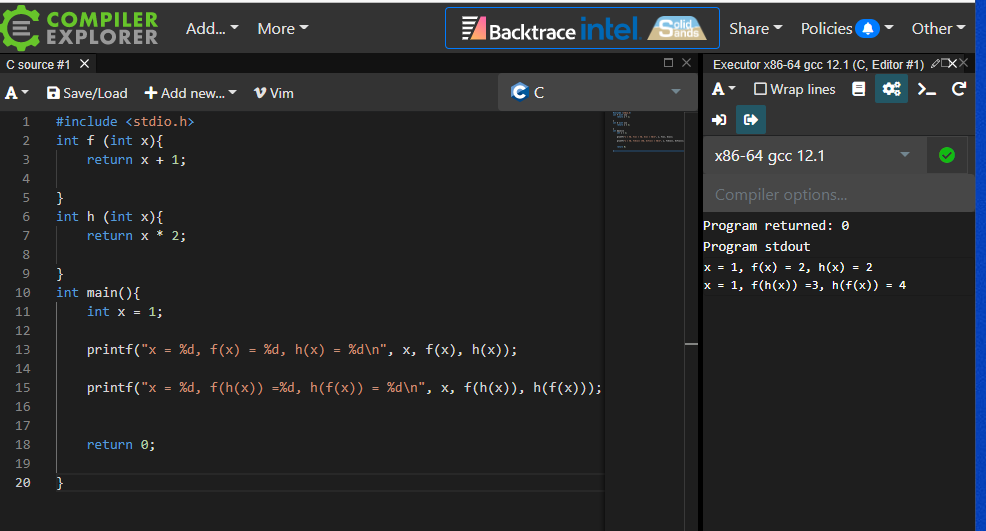The image size is (986, 531).
Task: Toggle compiler output arrow-in icon
Action: 719,120
